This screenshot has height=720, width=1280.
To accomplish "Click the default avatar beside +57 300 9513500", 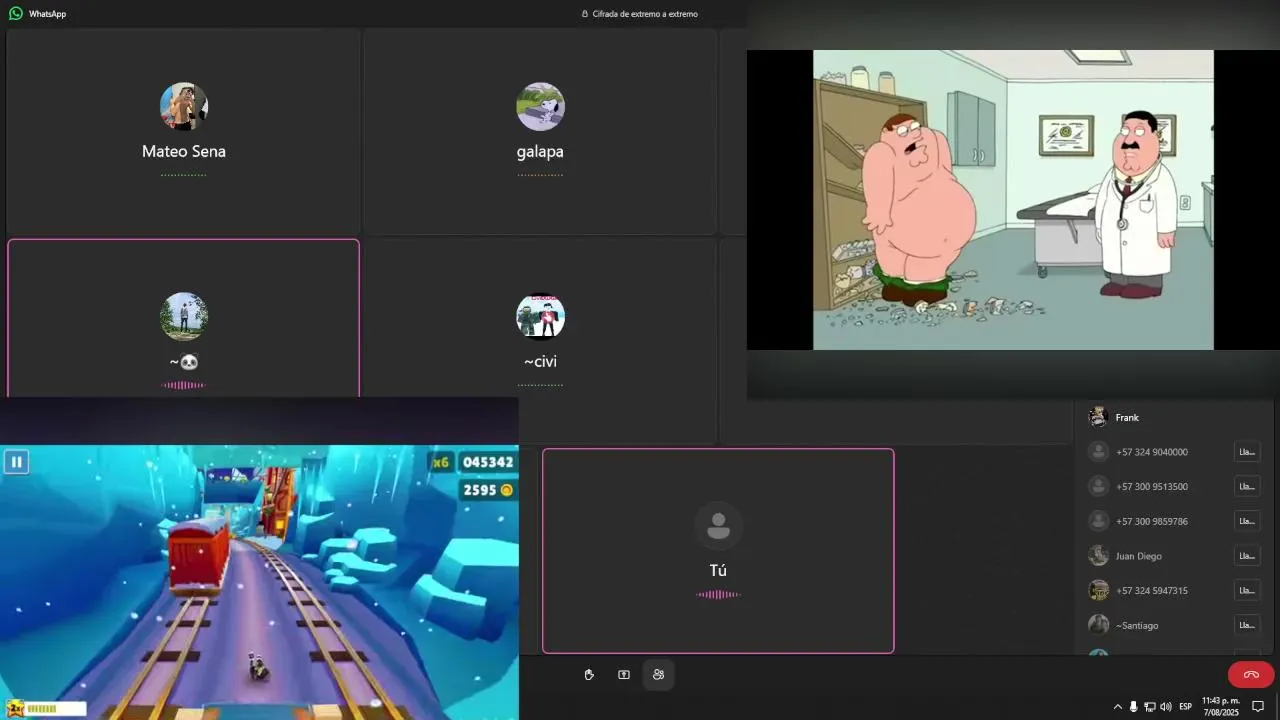I will coord(1098,486).
